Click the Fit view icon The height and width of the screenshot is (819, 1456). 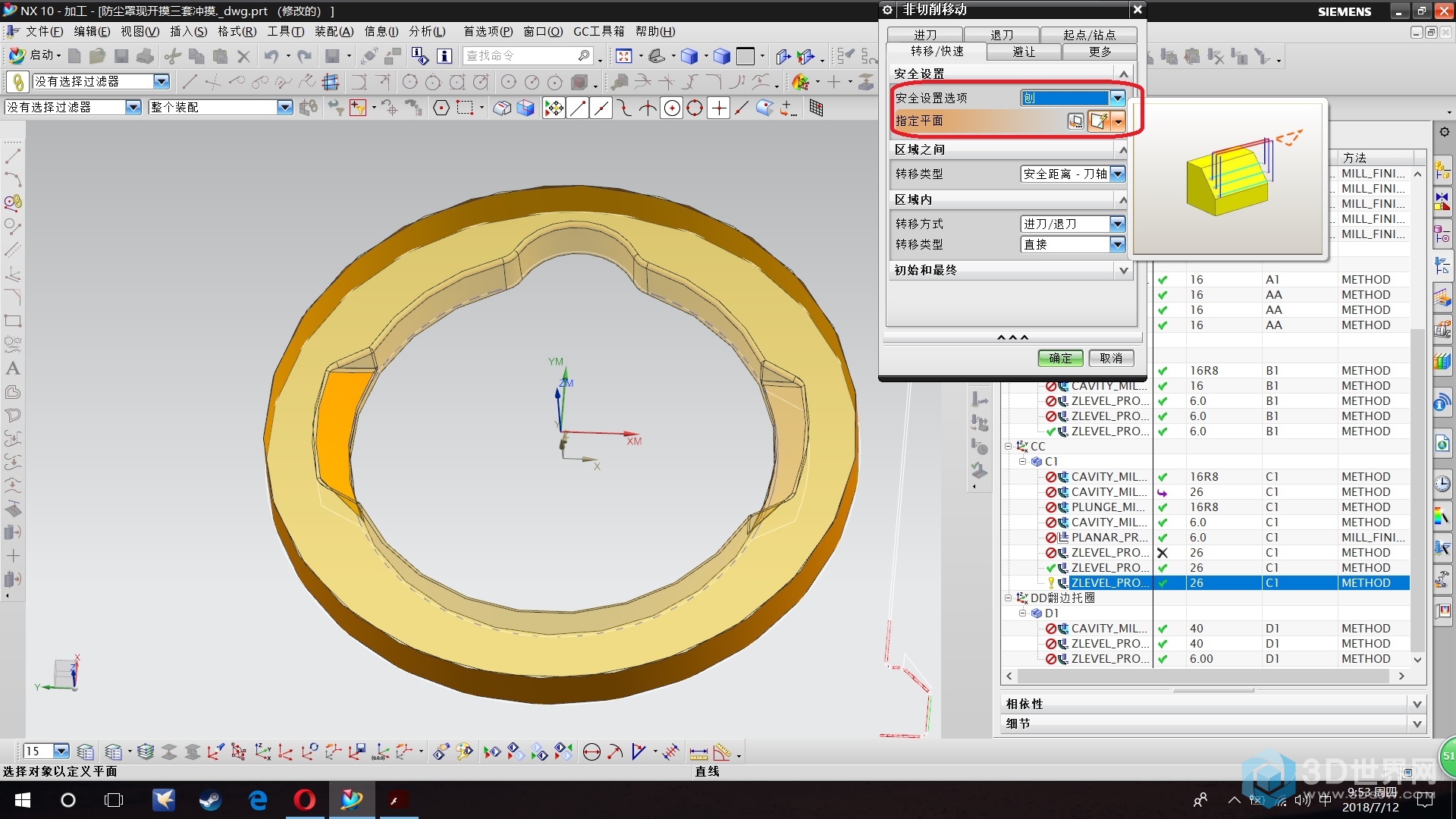click(x=623, y=56)
